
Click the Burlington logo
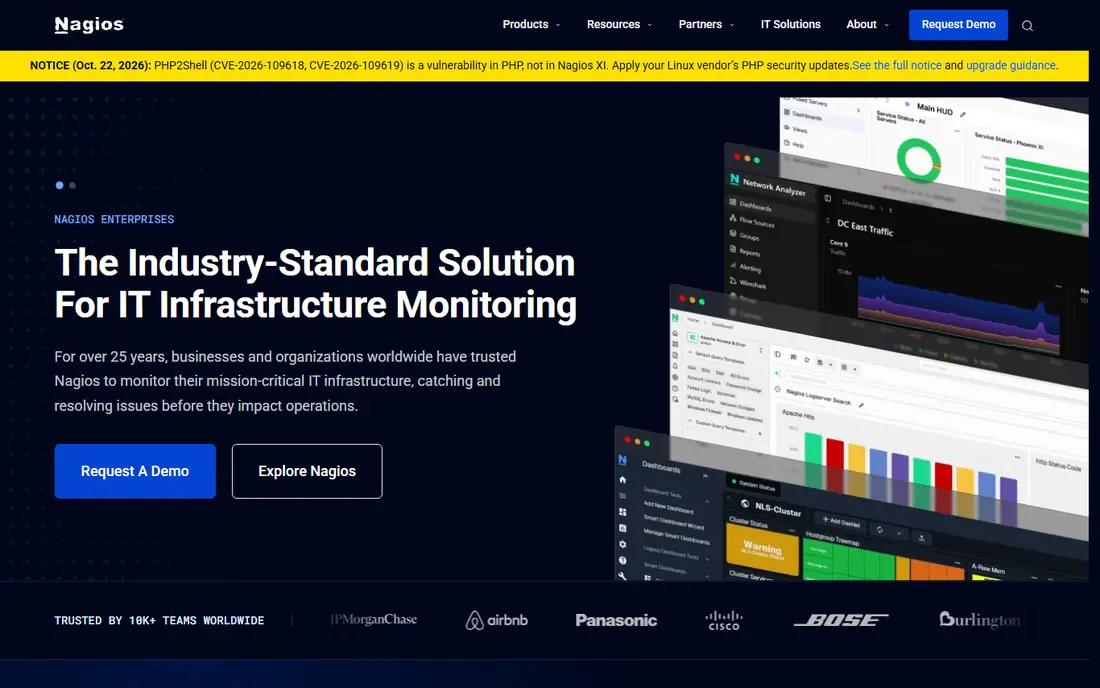pos(980,620)
